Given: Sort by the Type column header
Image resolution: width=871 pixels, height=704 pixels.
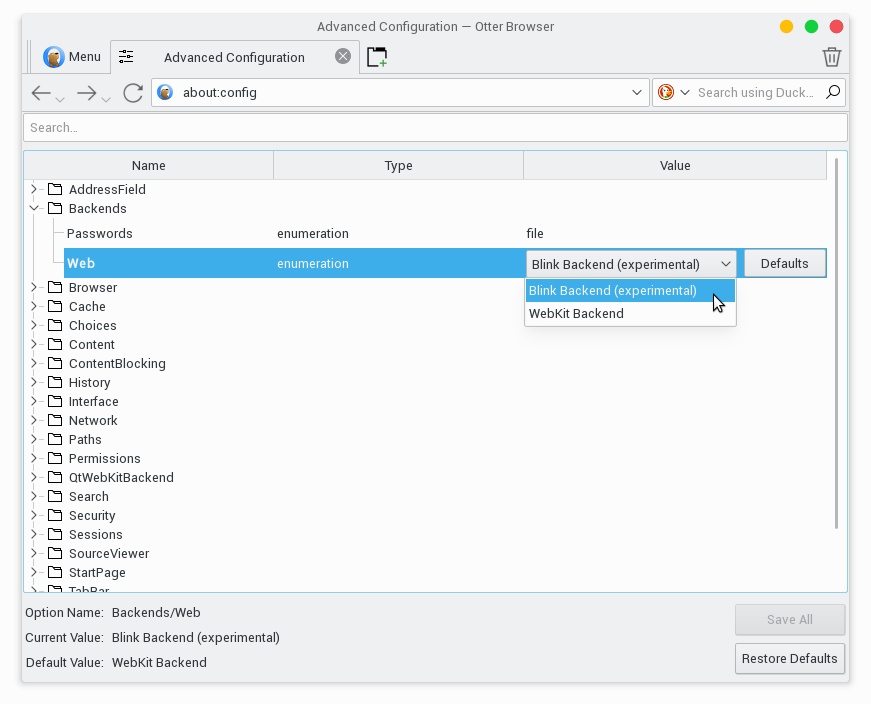Looking at the screenshot, I should click(x=398, y=166).
